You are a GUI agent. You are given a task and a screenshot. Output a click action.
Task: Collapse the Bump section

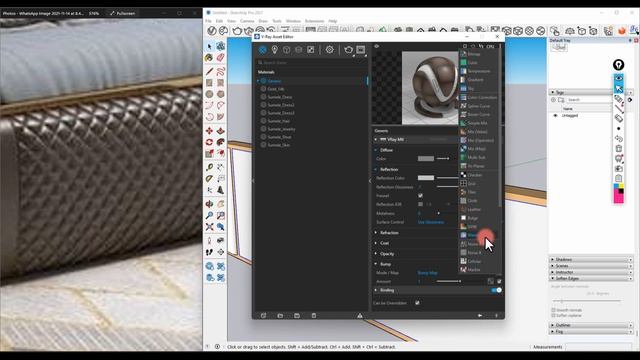coord(376,264)
